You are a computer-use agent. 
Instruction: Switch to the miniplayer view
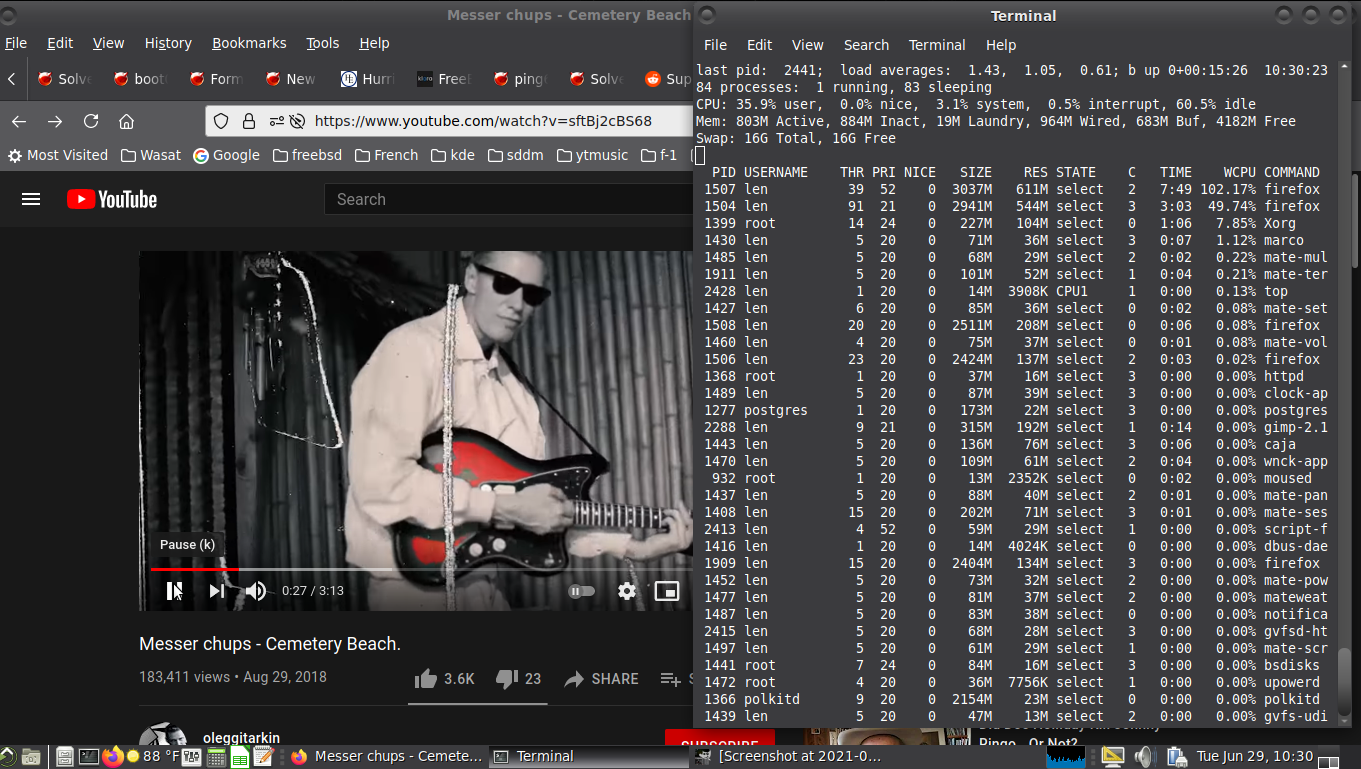pyautogui.click(x=667, y=591)
